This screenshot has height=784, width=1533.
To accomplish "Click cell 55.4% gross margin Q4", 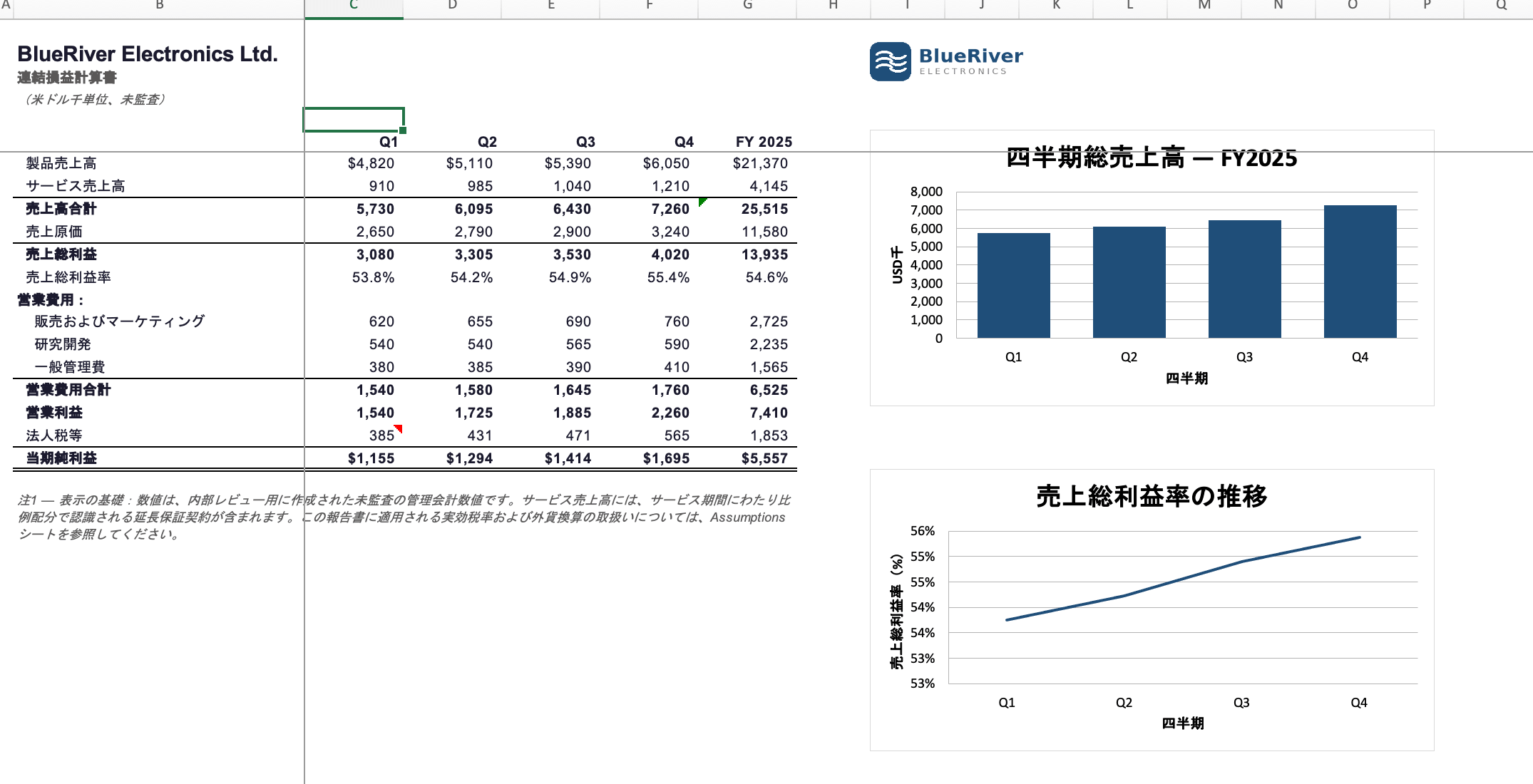I will point(649,277).
